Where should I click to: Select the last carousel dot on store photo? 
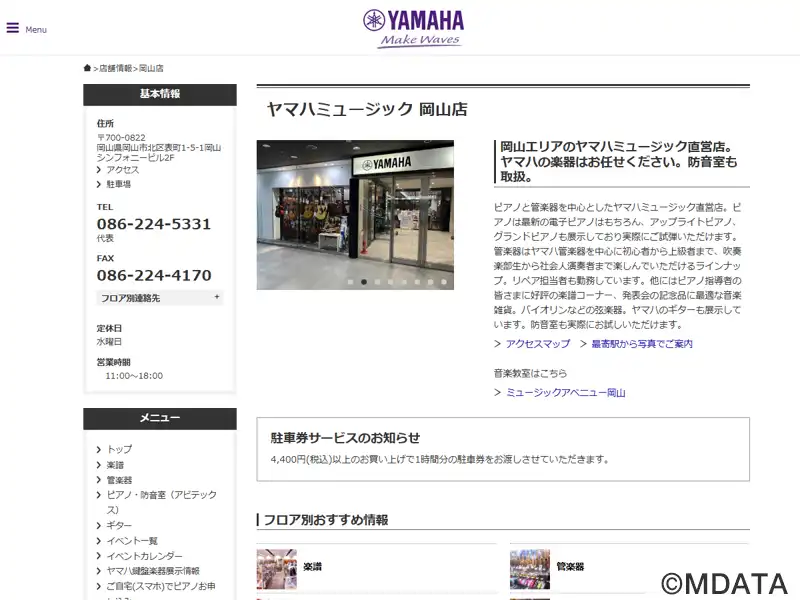click(x=444, y=282)
